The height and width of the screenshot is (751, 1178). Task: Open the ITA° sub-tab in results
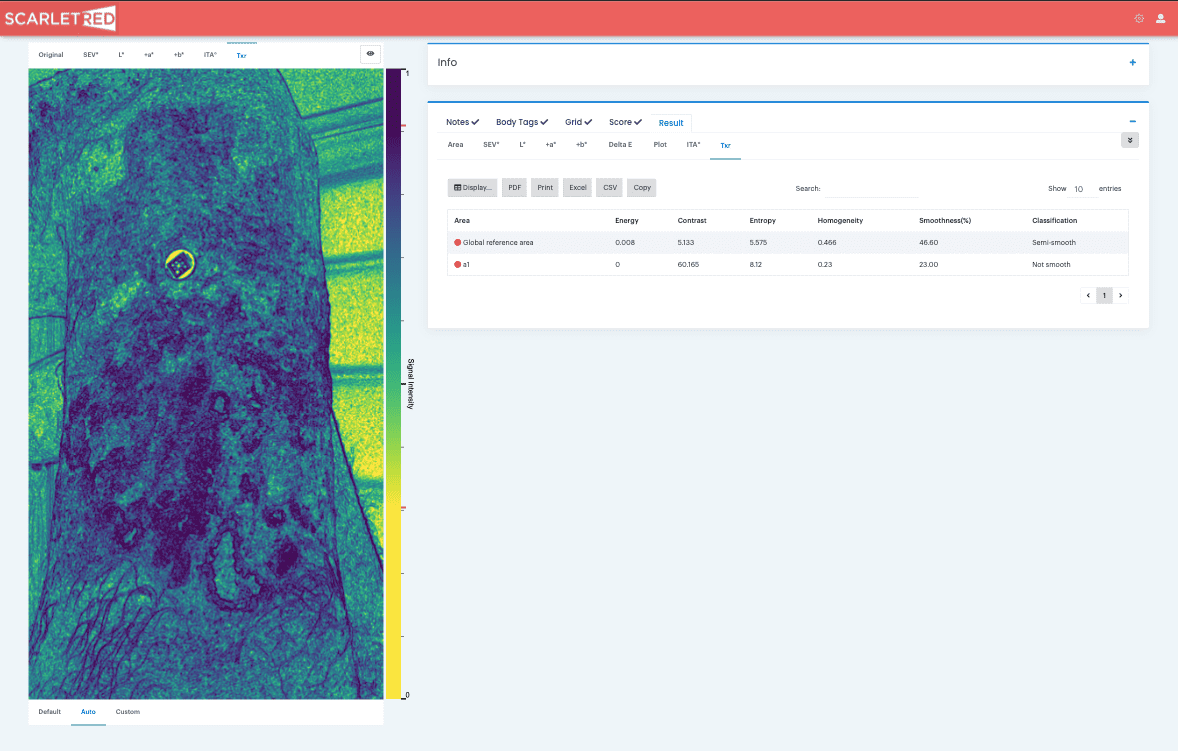(693, 145)
